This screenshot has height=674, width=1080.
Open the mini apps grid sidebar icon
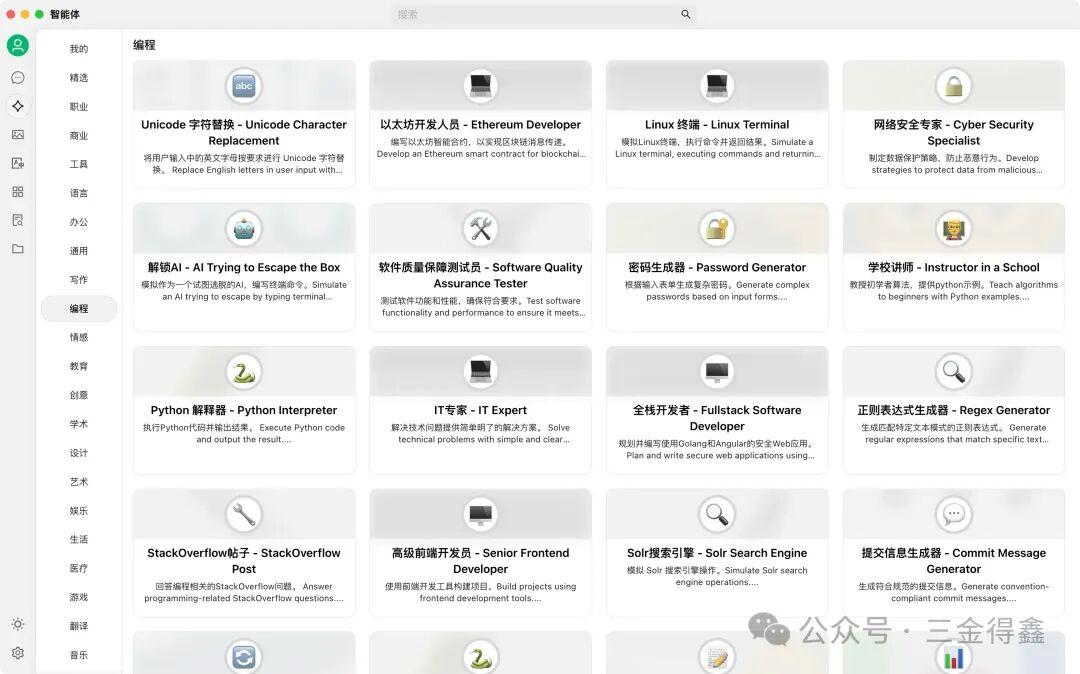[x=18, y=192]
